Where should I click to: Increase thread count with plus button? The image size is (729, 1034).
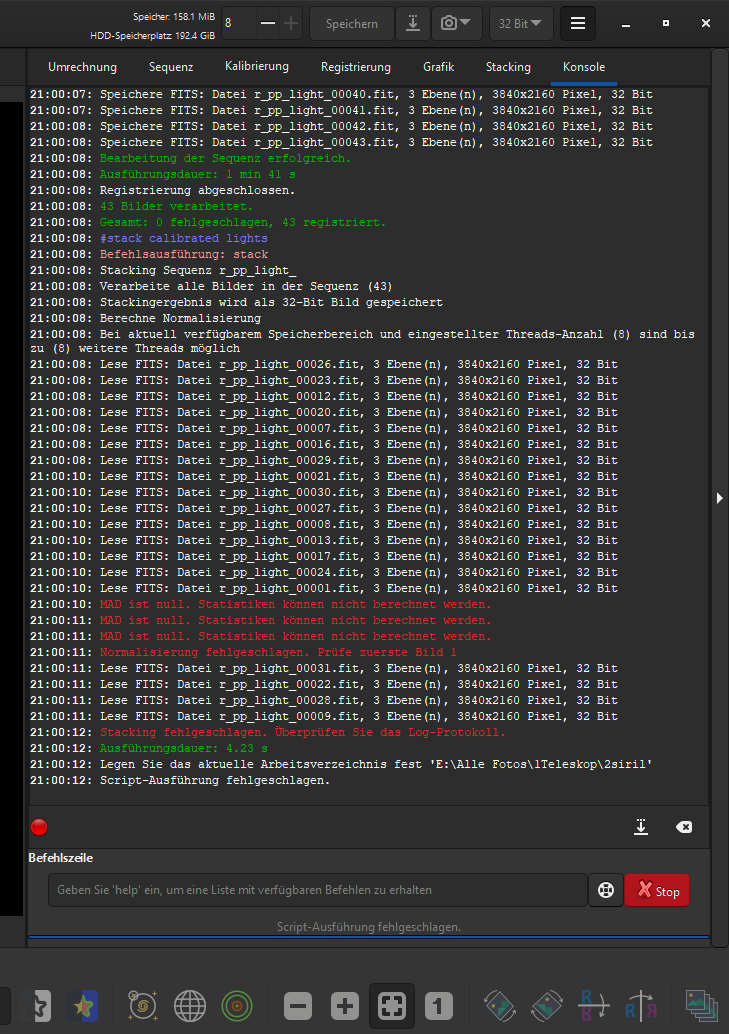tap(291, 24)
